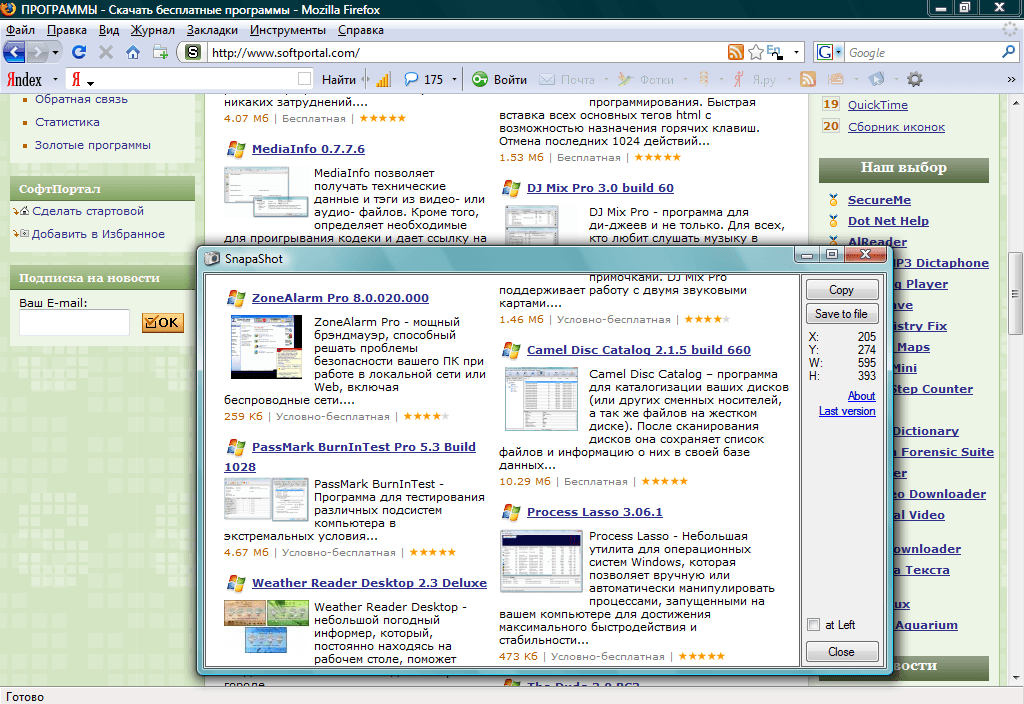Click the Ваш E-mail input field
The width and height of the screenshot is (1024, 704).
click(x=74, y=323)
